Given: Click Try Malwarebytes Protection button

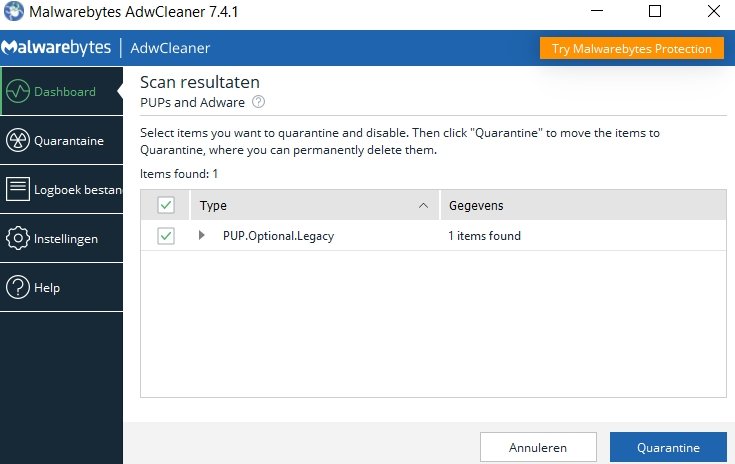Looking at the screenshot, I should 631,48.
